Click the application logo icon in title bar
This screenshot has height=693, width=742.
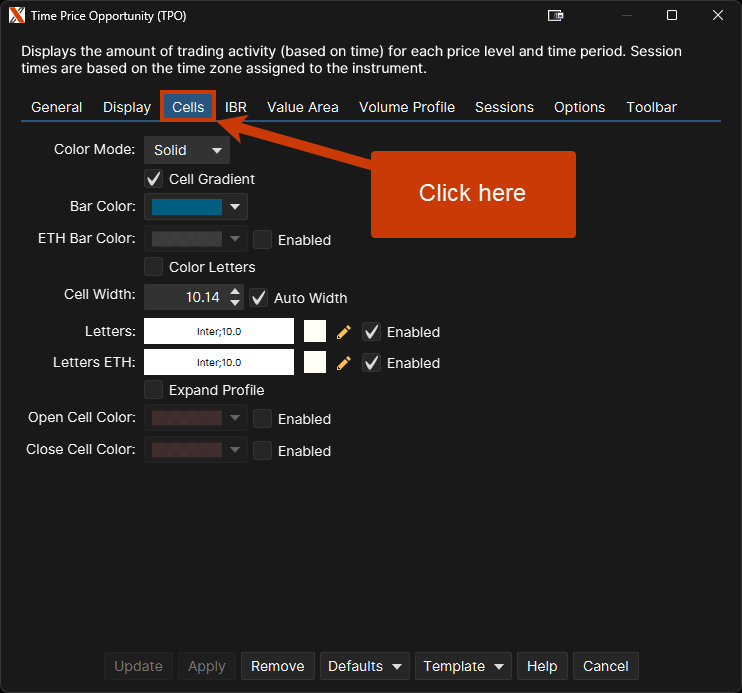coord(17,16)
